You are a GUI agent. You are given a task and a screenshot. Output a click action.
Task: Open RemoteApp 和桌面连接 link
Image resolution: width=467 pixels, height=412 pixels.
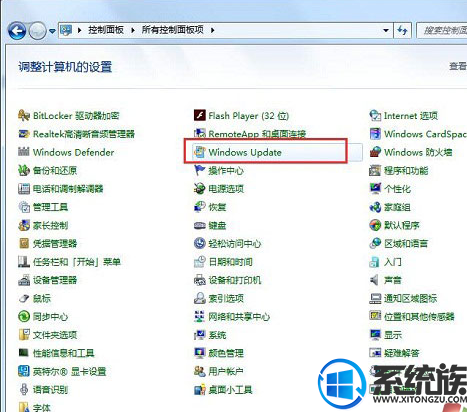click(x=257, y=134)
